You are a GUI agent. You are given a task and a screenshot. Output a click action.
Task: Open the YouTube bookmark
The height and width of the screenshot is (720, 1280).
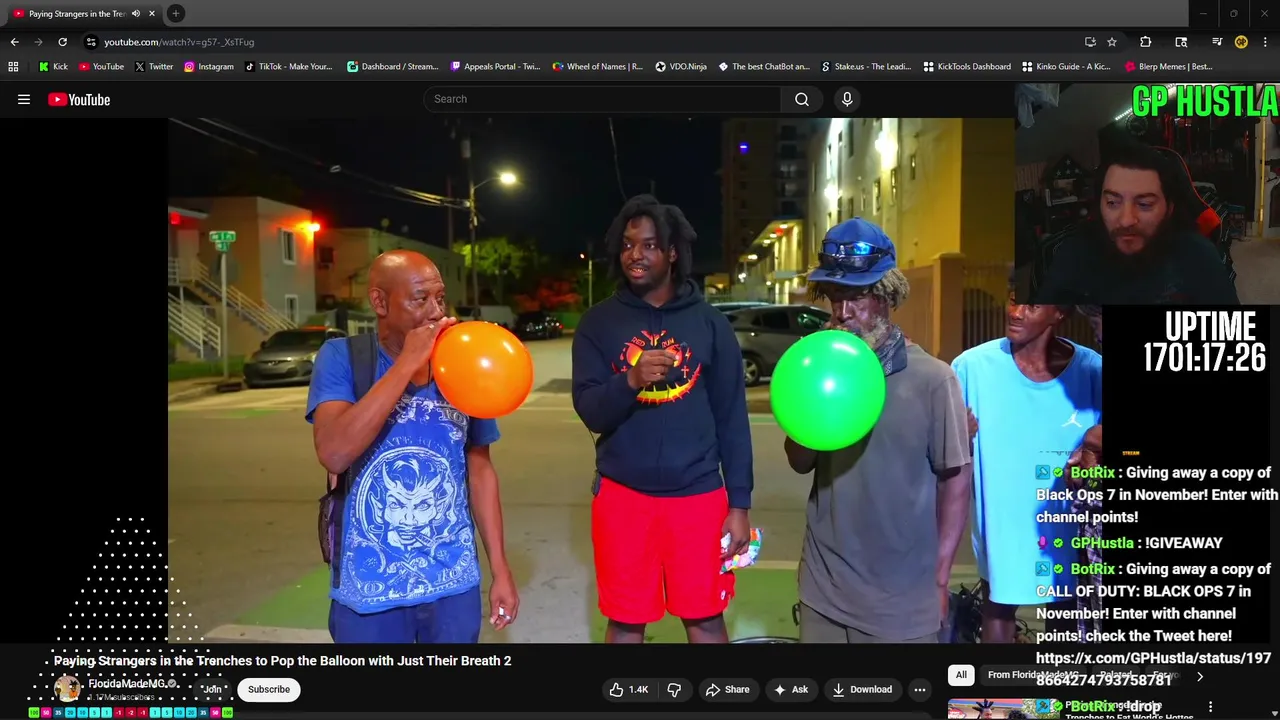tap(101, 67)
